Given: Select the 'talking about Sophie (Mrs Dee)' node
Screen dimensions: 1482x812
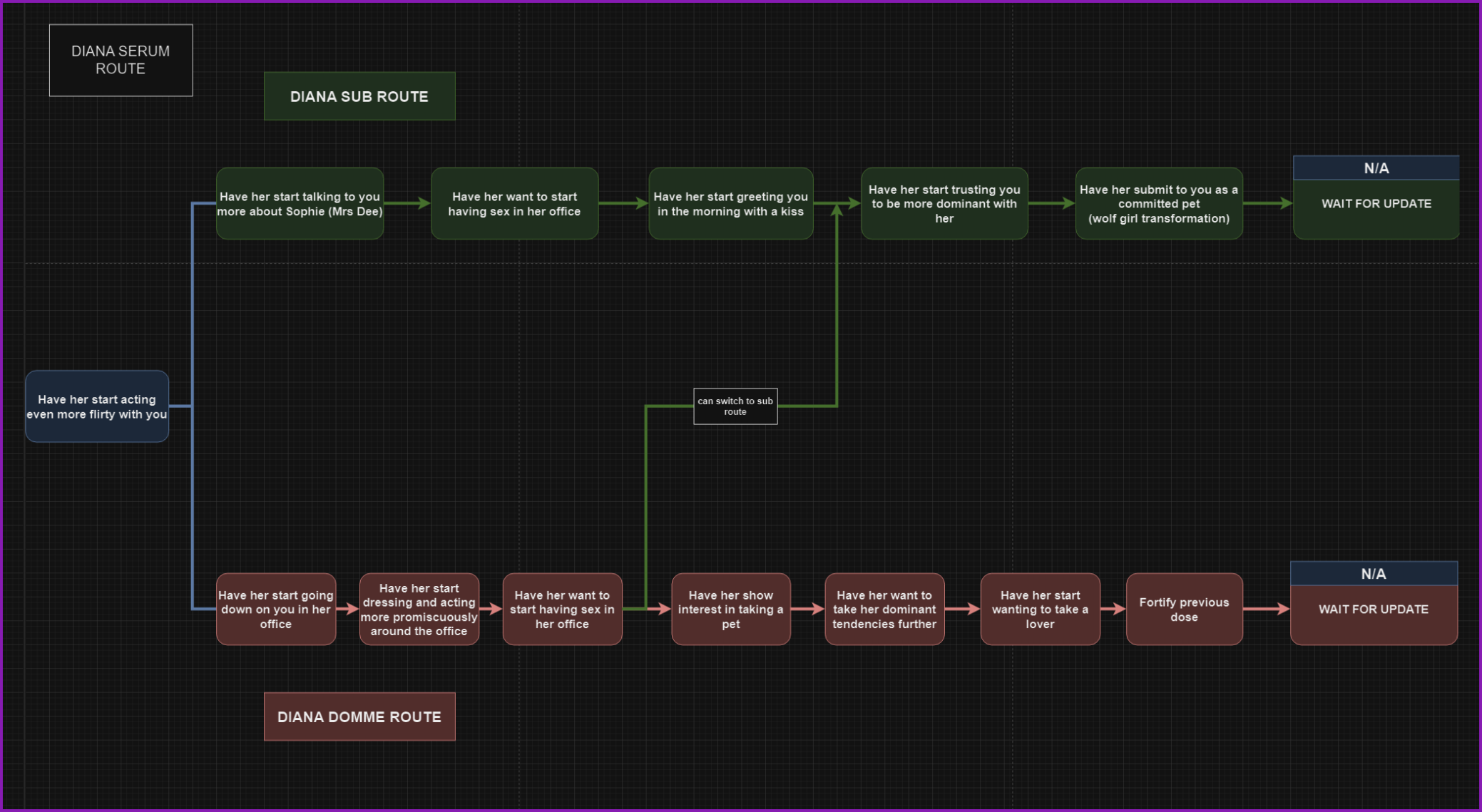Looking at the screenshot, I should coord(300,204).
